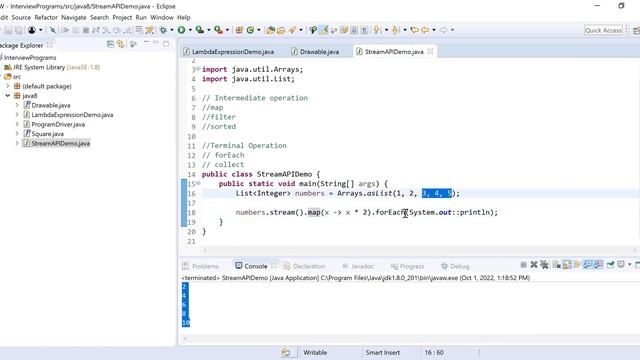Screen dimensions: 640x360
Task: Select JRE System Library node
Action: pyautogui.click(x=52, y=67)
